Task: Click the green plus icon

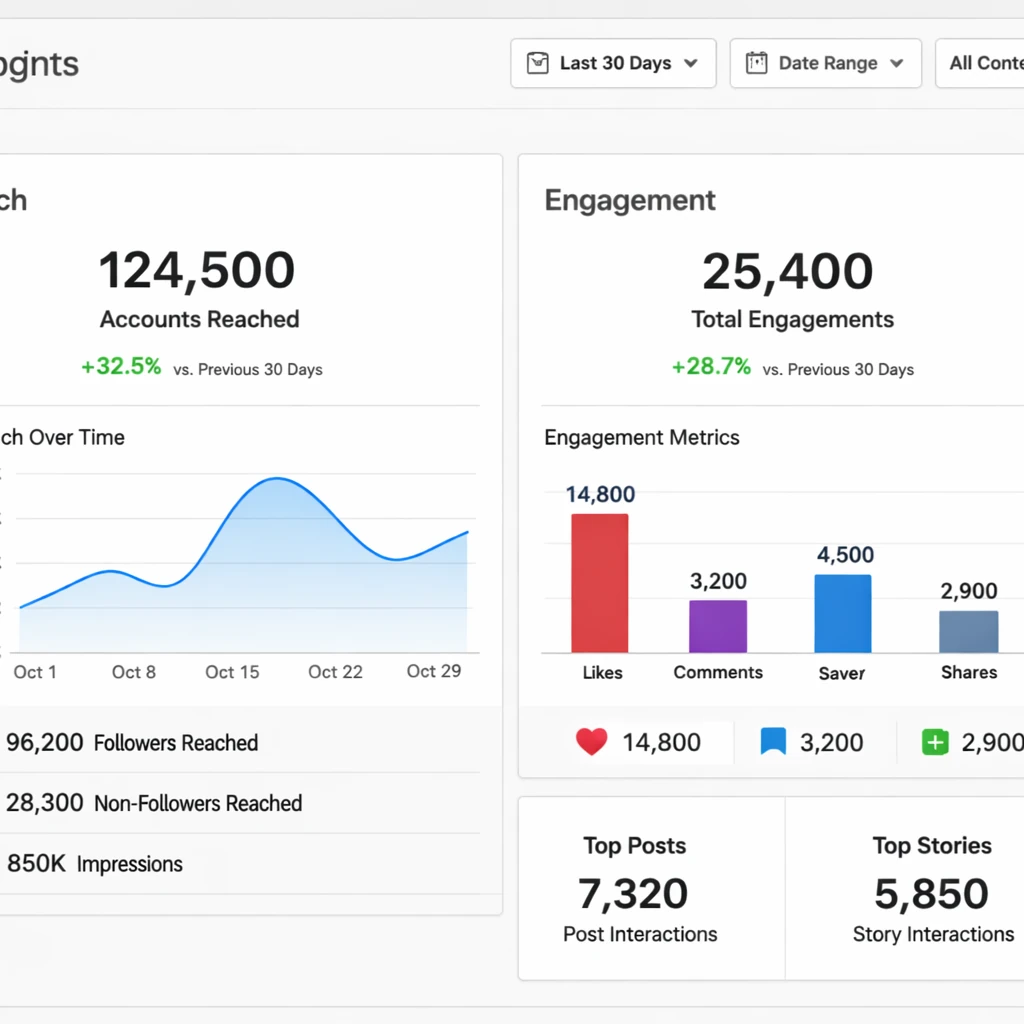Action: pyautogui.click(x=935, y=743)
